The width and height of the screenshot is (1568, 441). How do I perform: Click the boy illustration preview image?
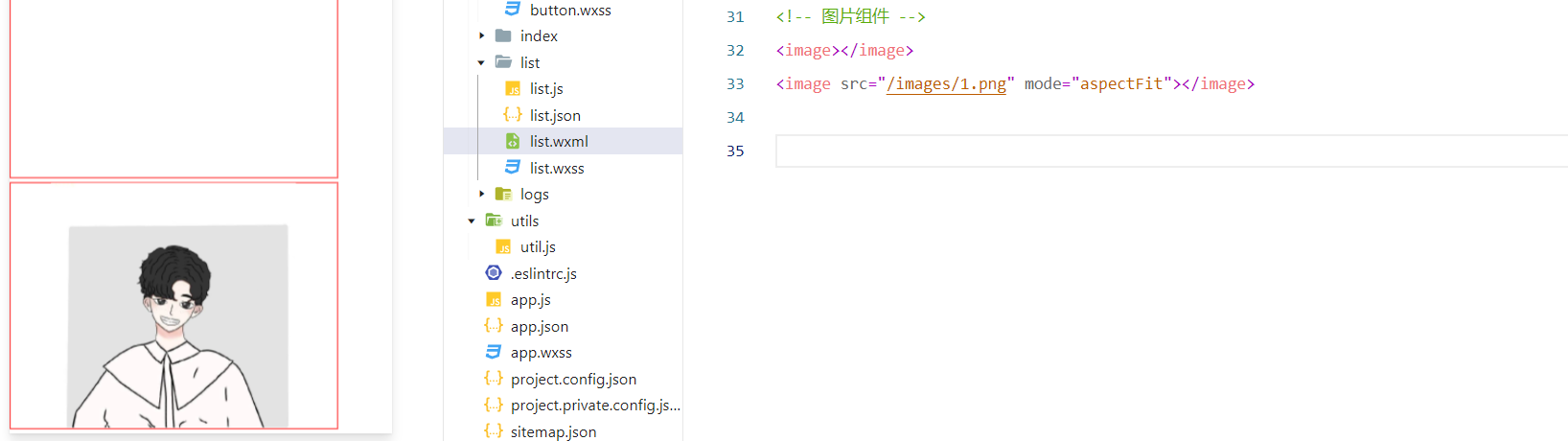pyautogui.click(x=178, y=326)
